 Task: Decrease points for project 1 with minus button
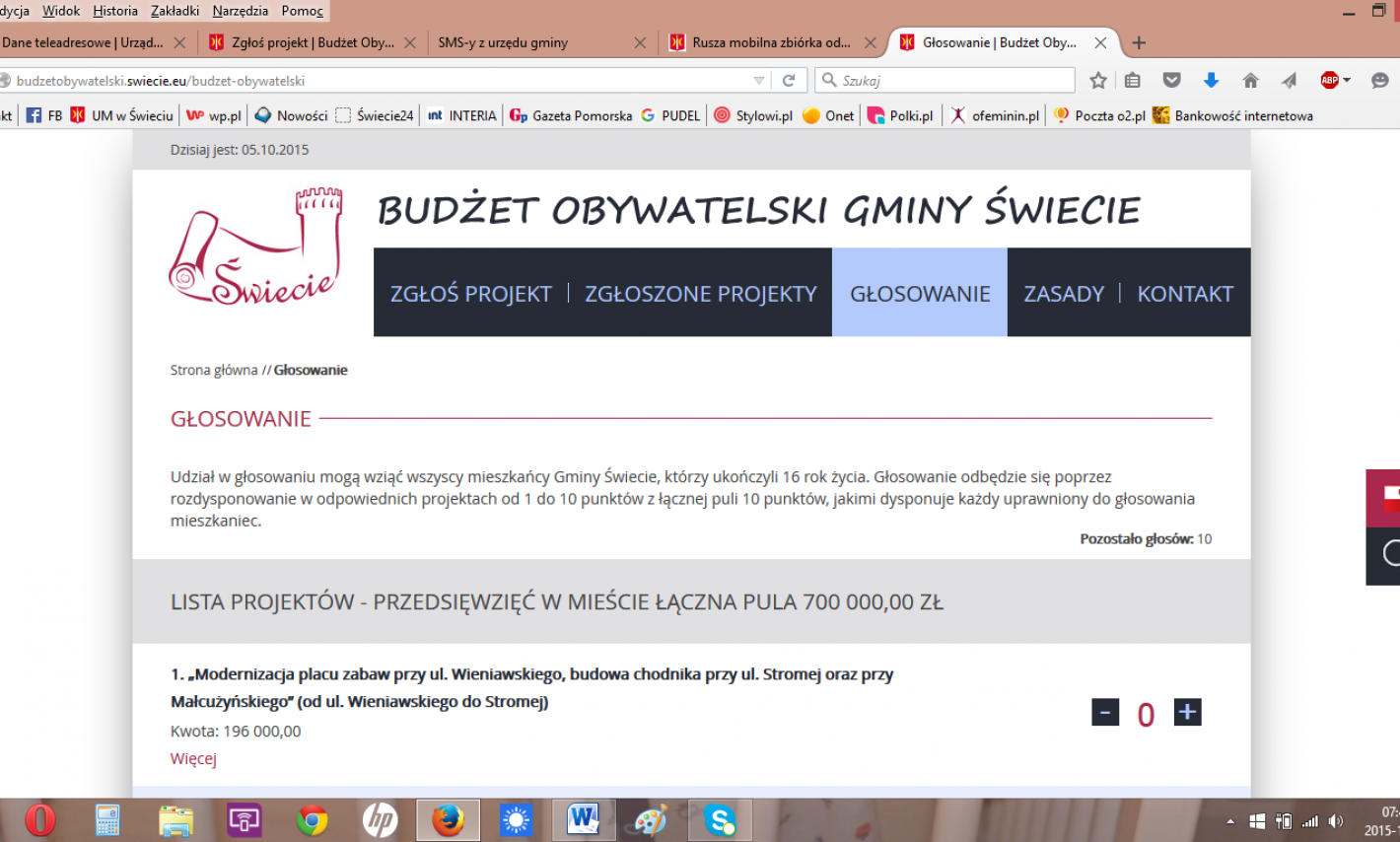point(1105,712)
